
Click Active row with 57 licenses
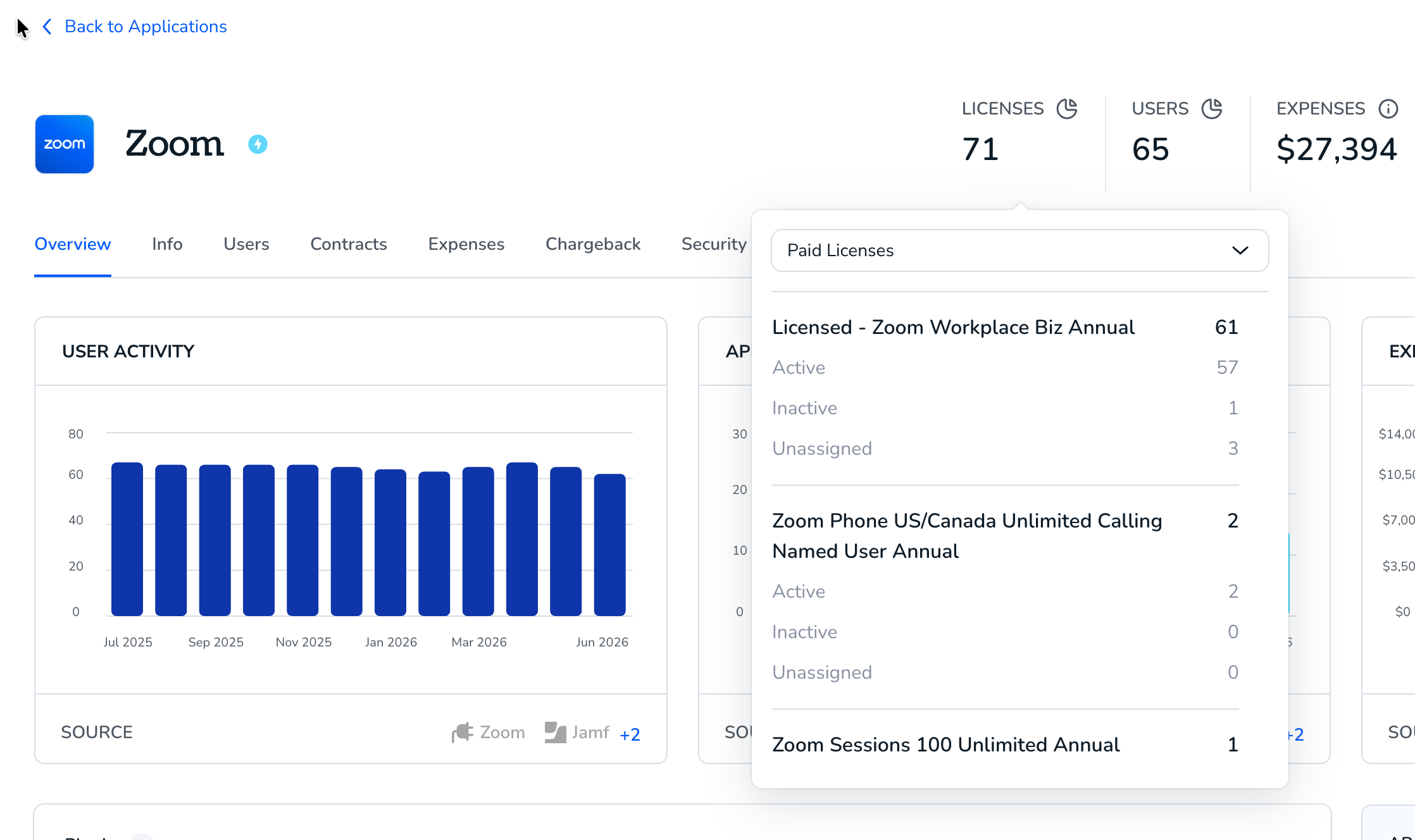(1005, 367)
